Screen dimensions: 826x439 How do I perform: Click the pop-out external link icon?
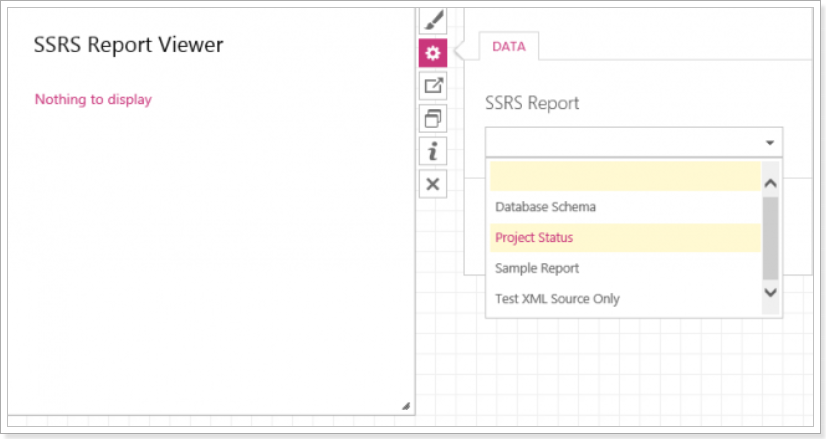(x=433, y=85)
